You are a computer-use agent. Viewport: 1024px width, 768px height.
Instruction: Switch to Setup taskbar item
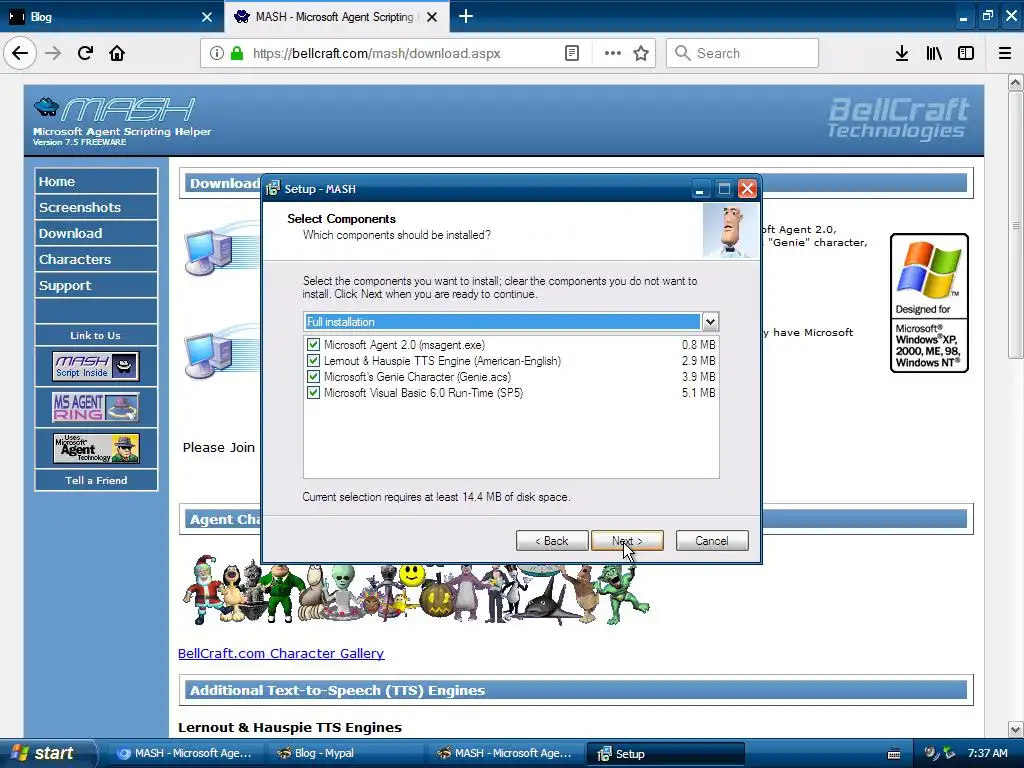[x=665, y=754]
